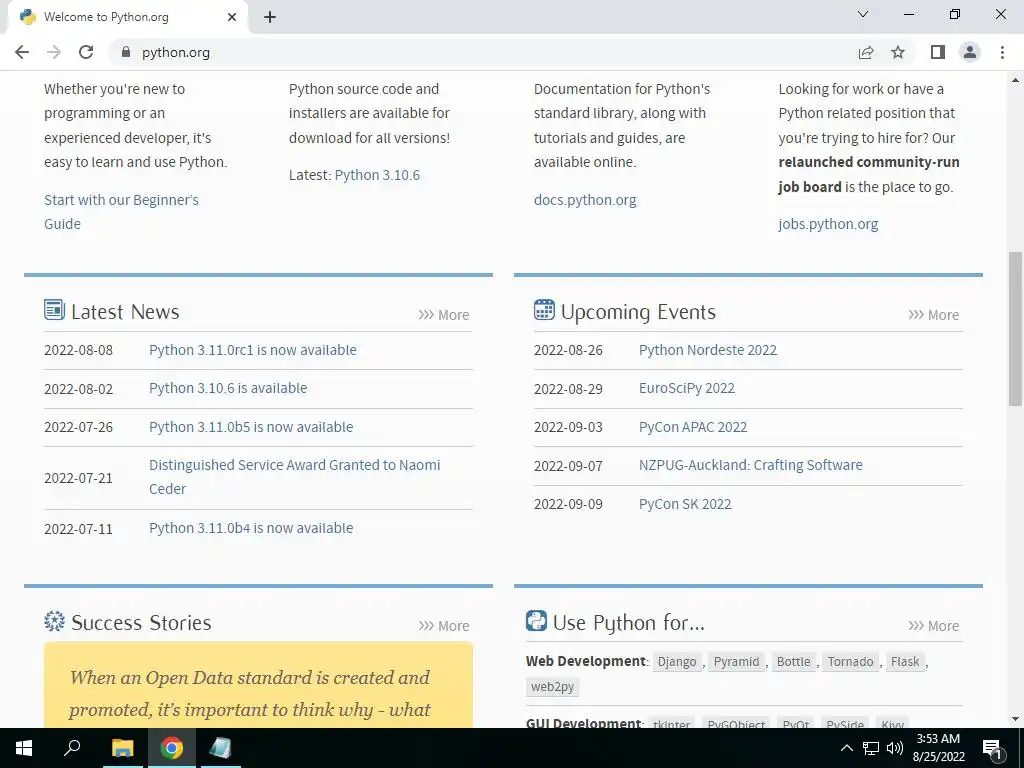The height and width of the screenshot is (768, 1024).
Task: Click More beside Upcoming Events
Action: [934, 315]
